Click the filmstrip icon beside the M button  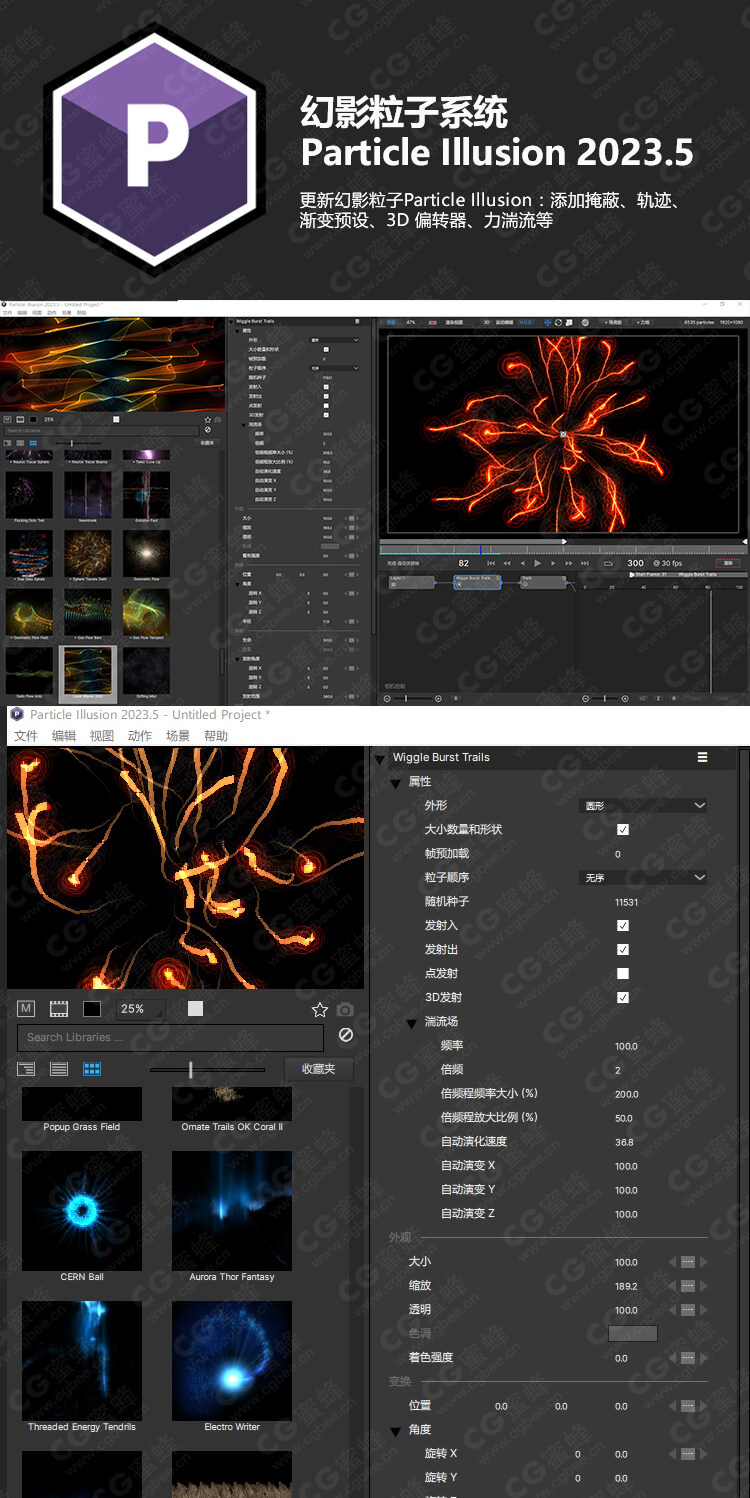point(59,1009)
